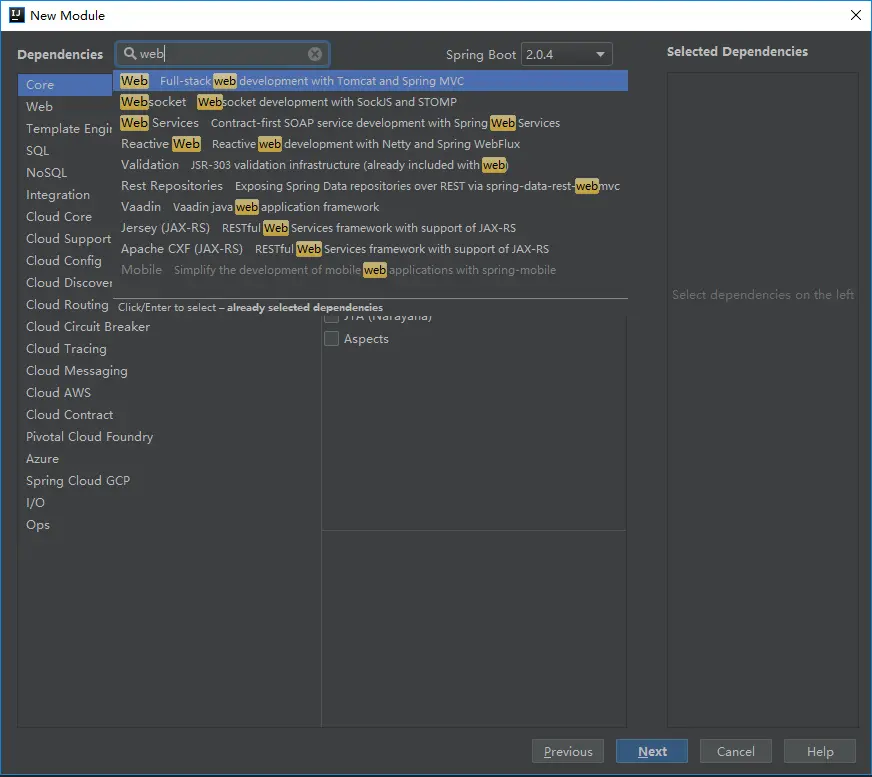Pick the Web Services SOAP suggestion
This screenshot has height=777, width=872.
pyautogui.click(x=370, y=123)
